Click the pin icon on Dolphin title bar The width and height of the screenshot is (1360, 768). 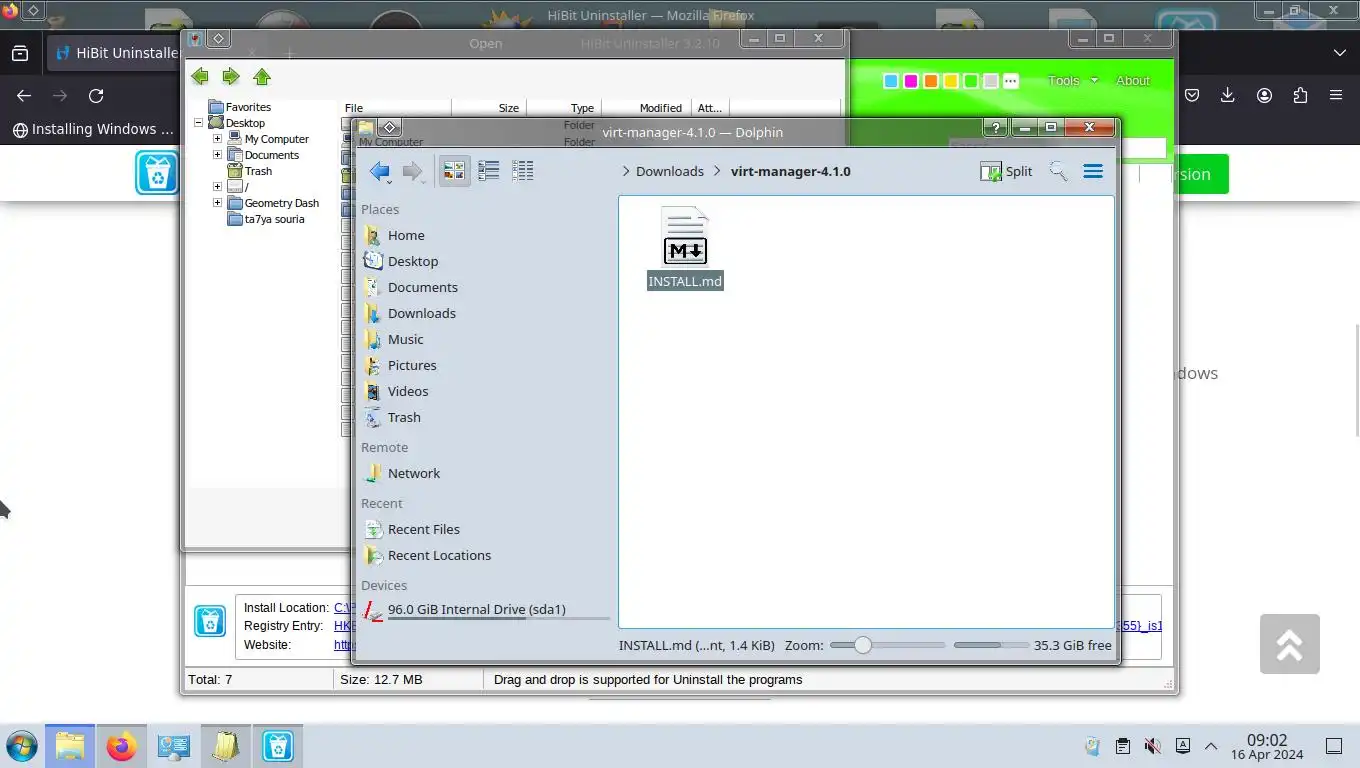click(390, 127)
